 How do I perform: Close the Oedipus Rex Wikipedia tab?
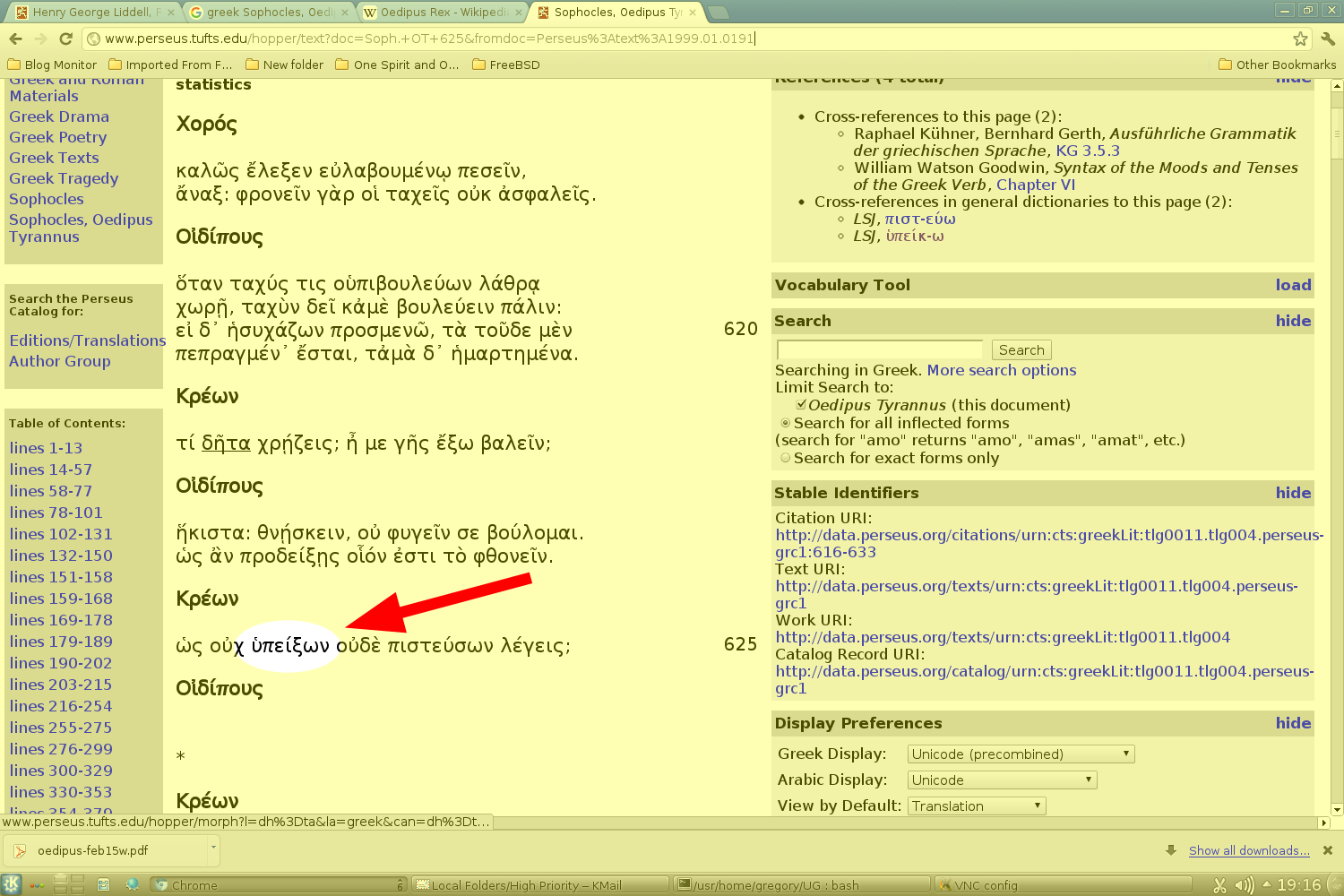pos(517,13)
